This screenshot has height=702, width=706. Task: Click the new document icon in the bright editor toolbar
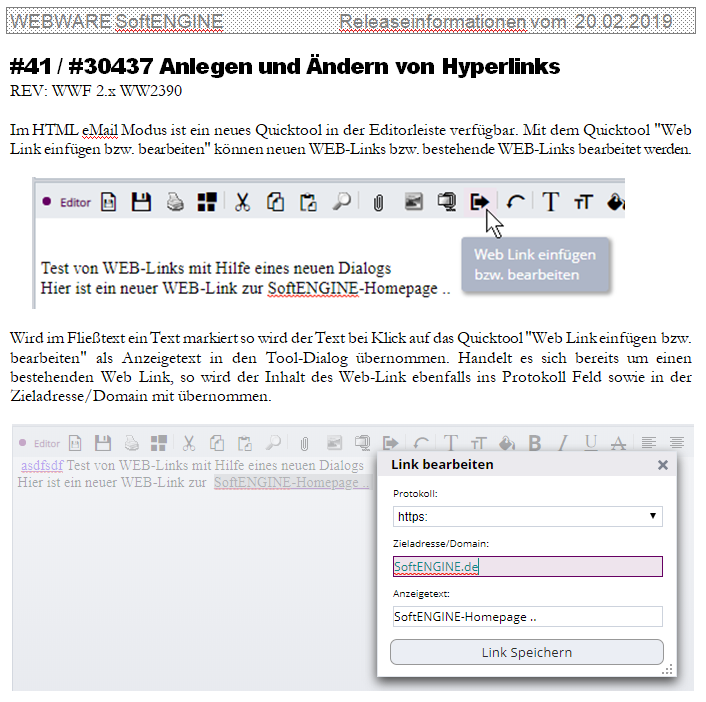(109, 202)
